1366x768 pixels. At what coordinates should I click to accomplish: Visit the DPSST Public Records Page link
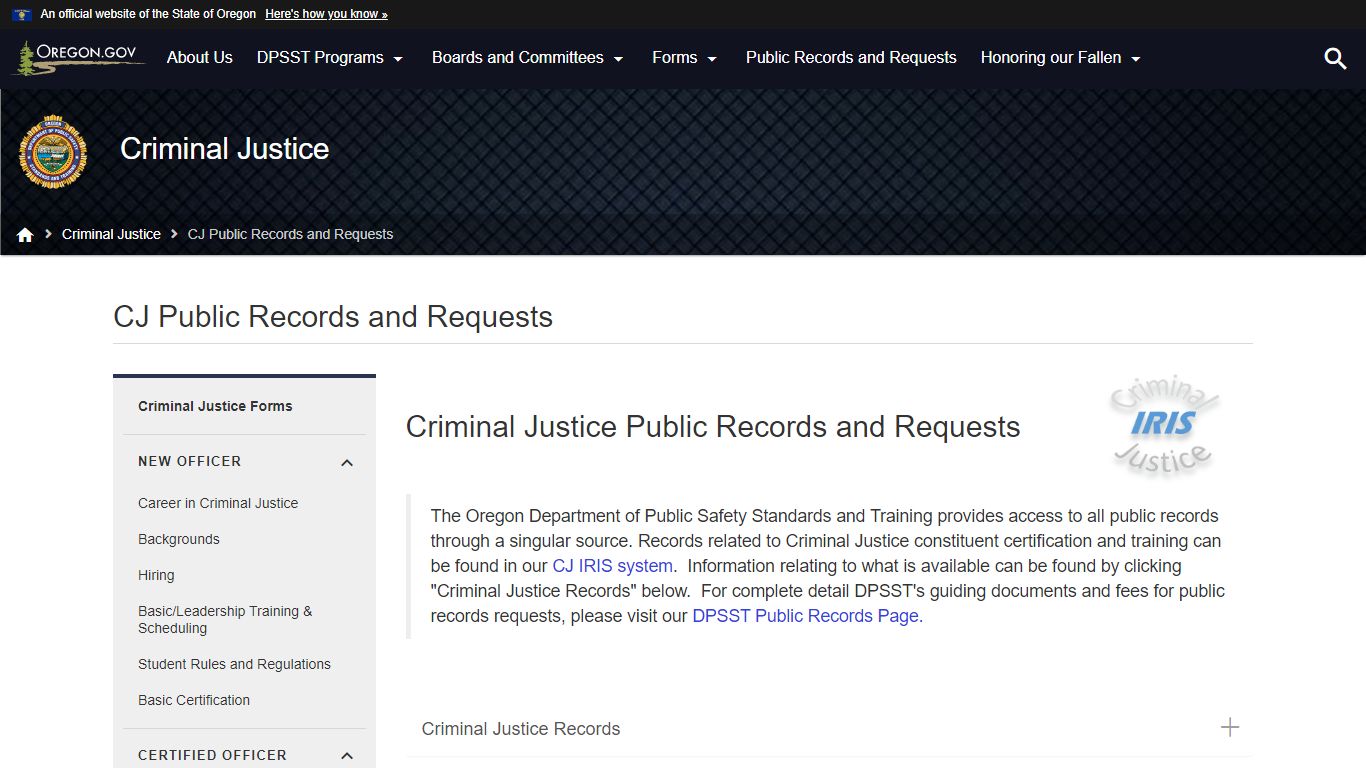[x=805, y=616]
